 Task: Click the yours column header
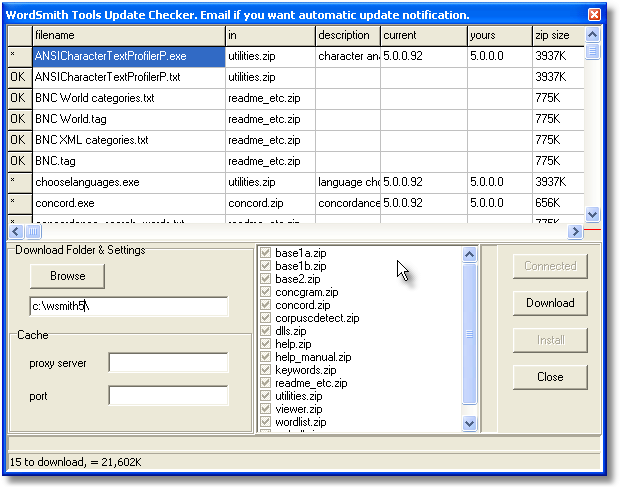(500, 35)
